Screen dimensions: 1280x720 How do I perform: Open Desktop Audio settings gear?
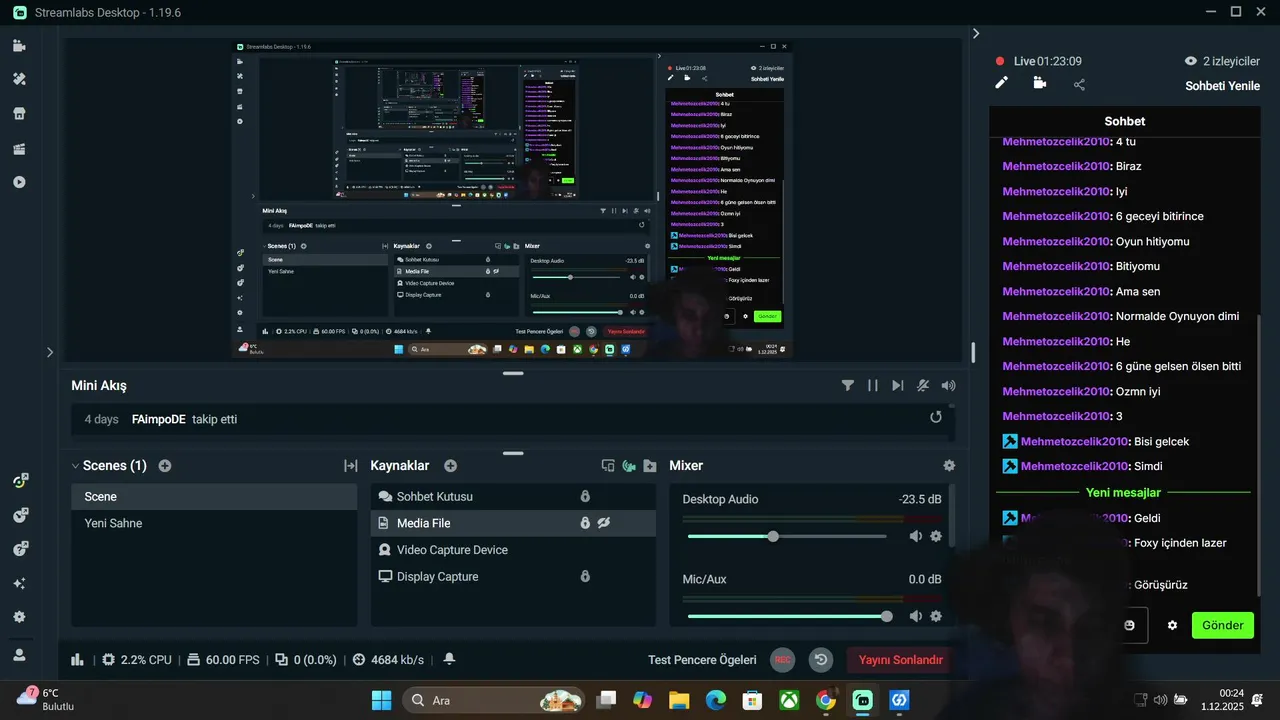936,536
